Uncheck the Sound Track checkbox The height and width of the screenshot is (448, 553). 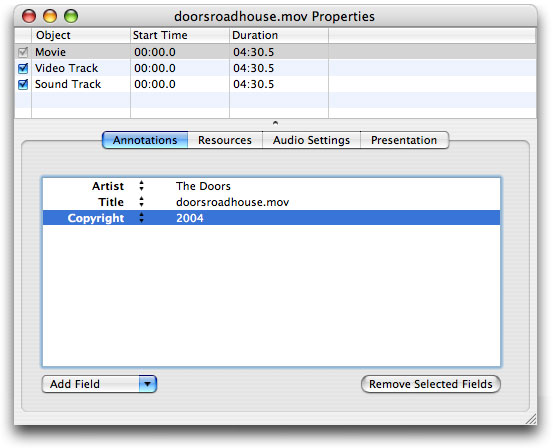(x=23, y=84)
